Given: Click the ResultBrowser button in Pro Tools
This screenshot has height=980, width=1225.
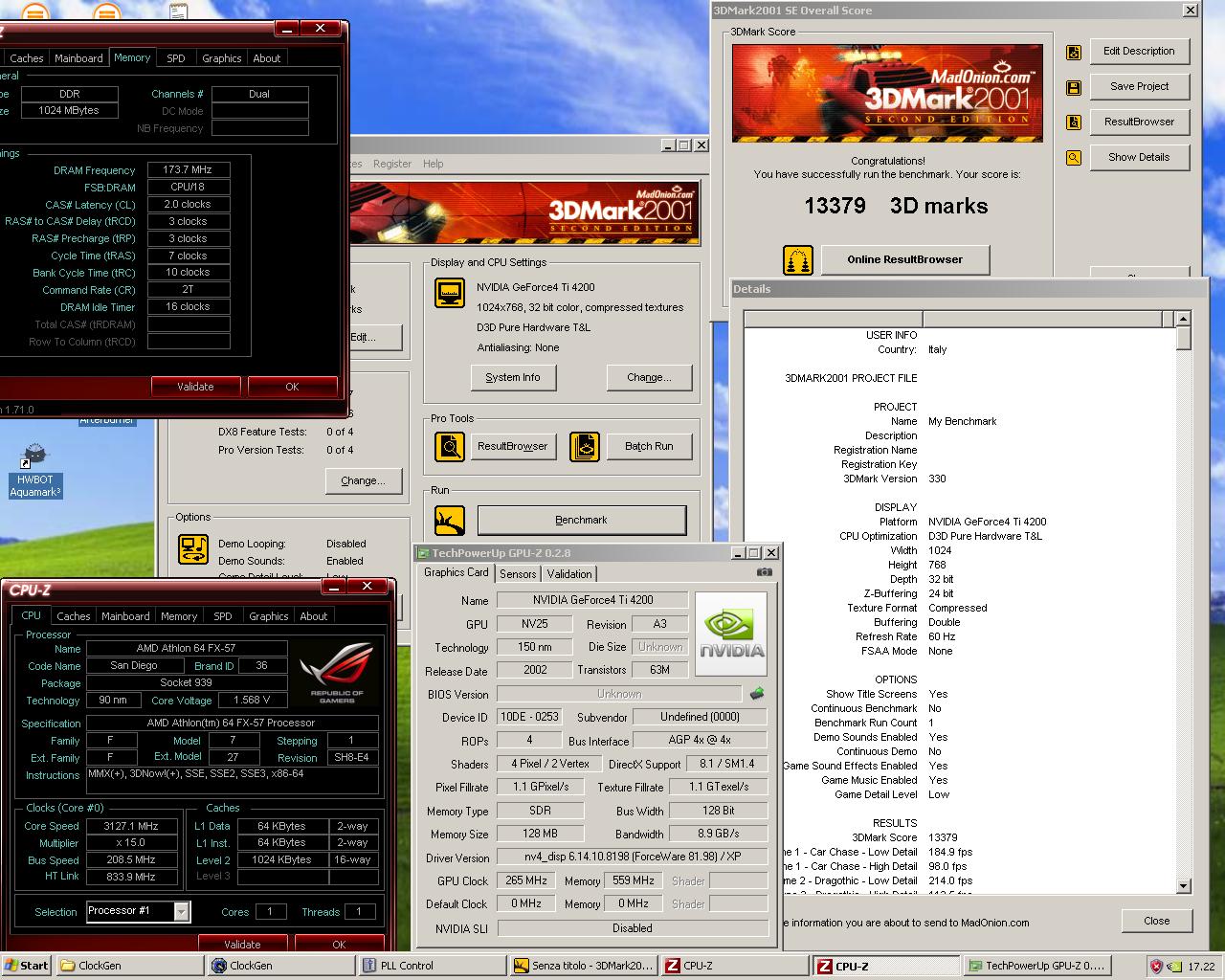Looking at the screenshot, I should 513,446.
